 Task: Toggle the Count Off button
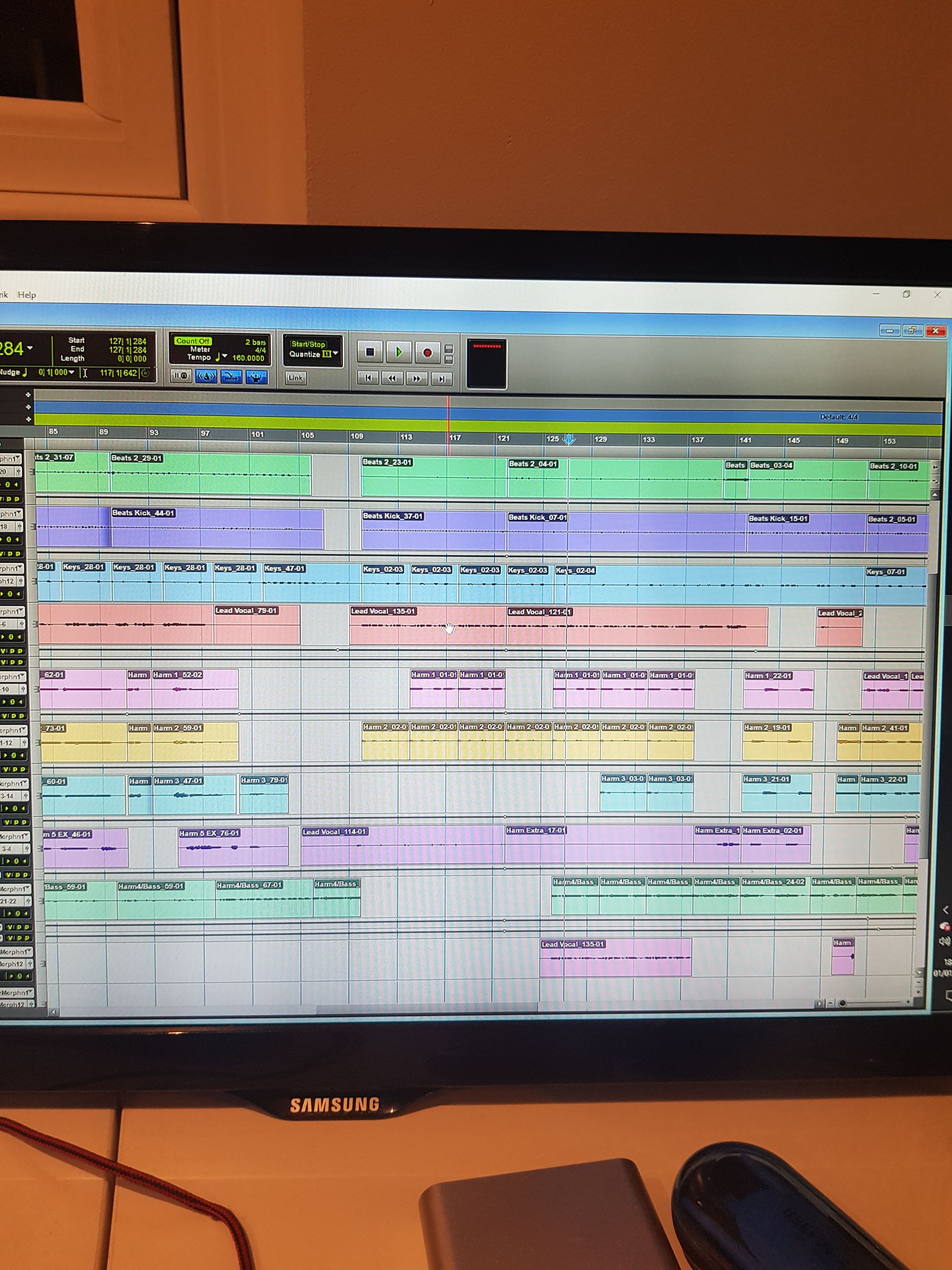193,341
